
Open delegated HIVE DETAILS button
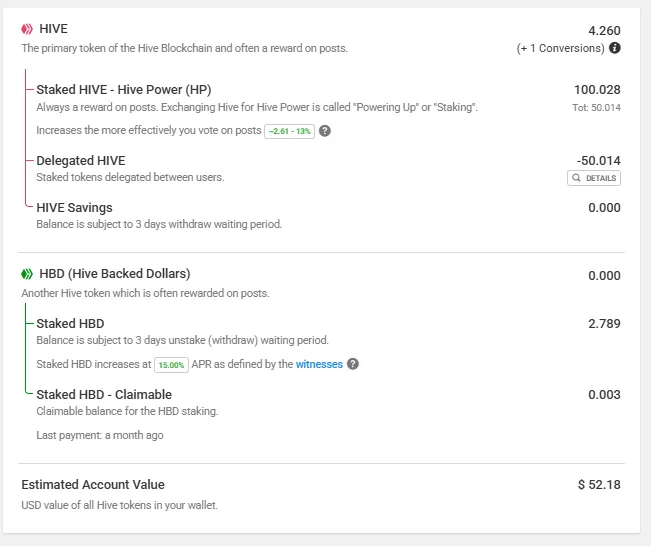(x=594, y=178)
